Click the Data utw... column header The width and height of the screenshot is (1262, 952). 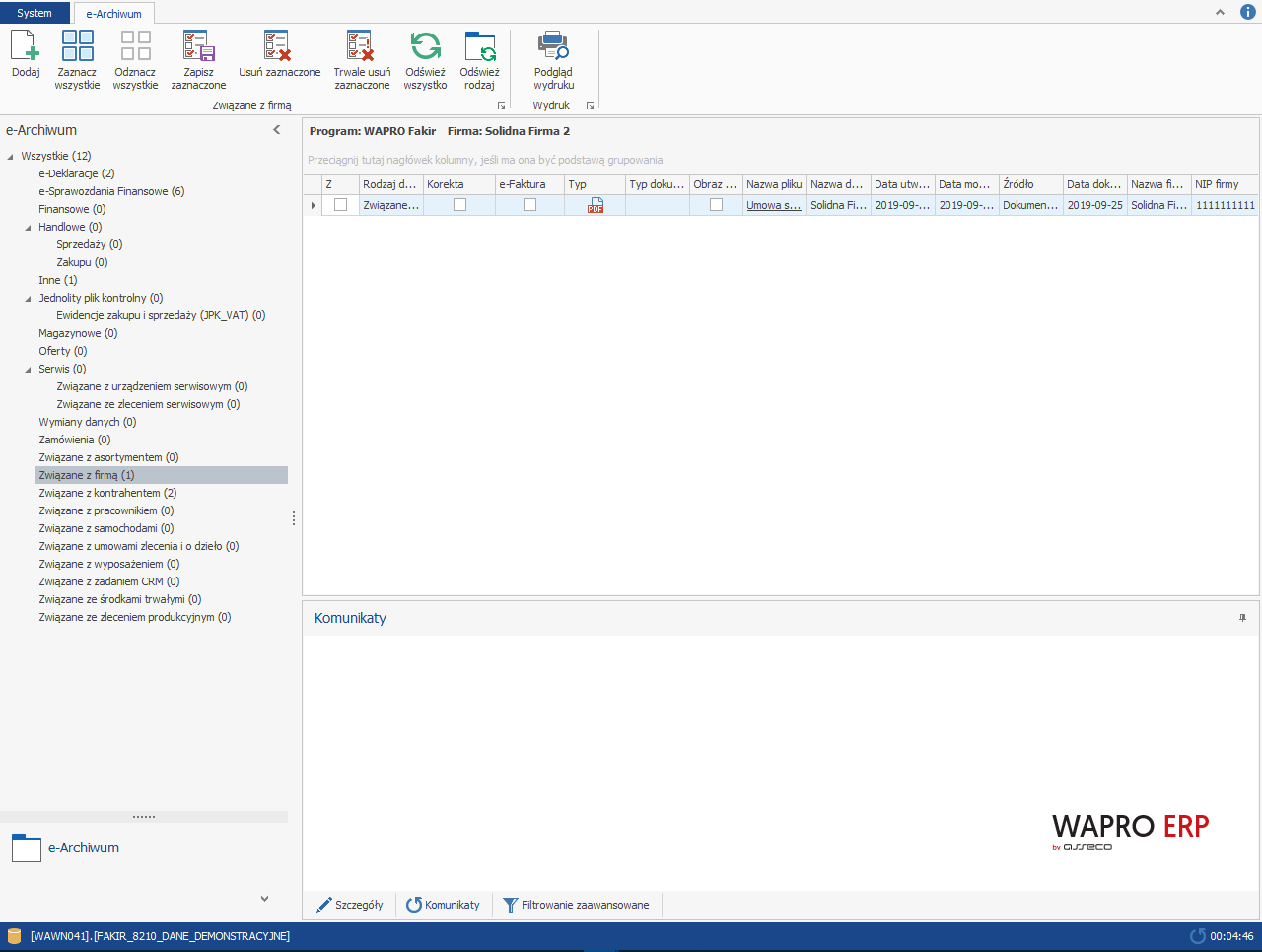pyautogui.click(x=902, y=184)
